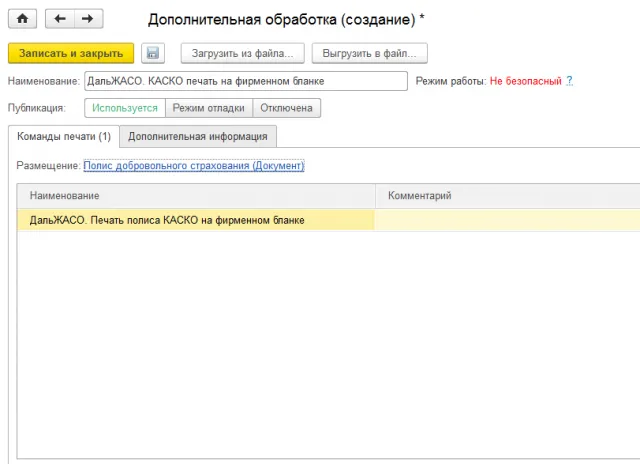Image resolution: width=640 pixels, height=464 pixels.
Task: Sort by the Наименование column header
Action: 196,196
